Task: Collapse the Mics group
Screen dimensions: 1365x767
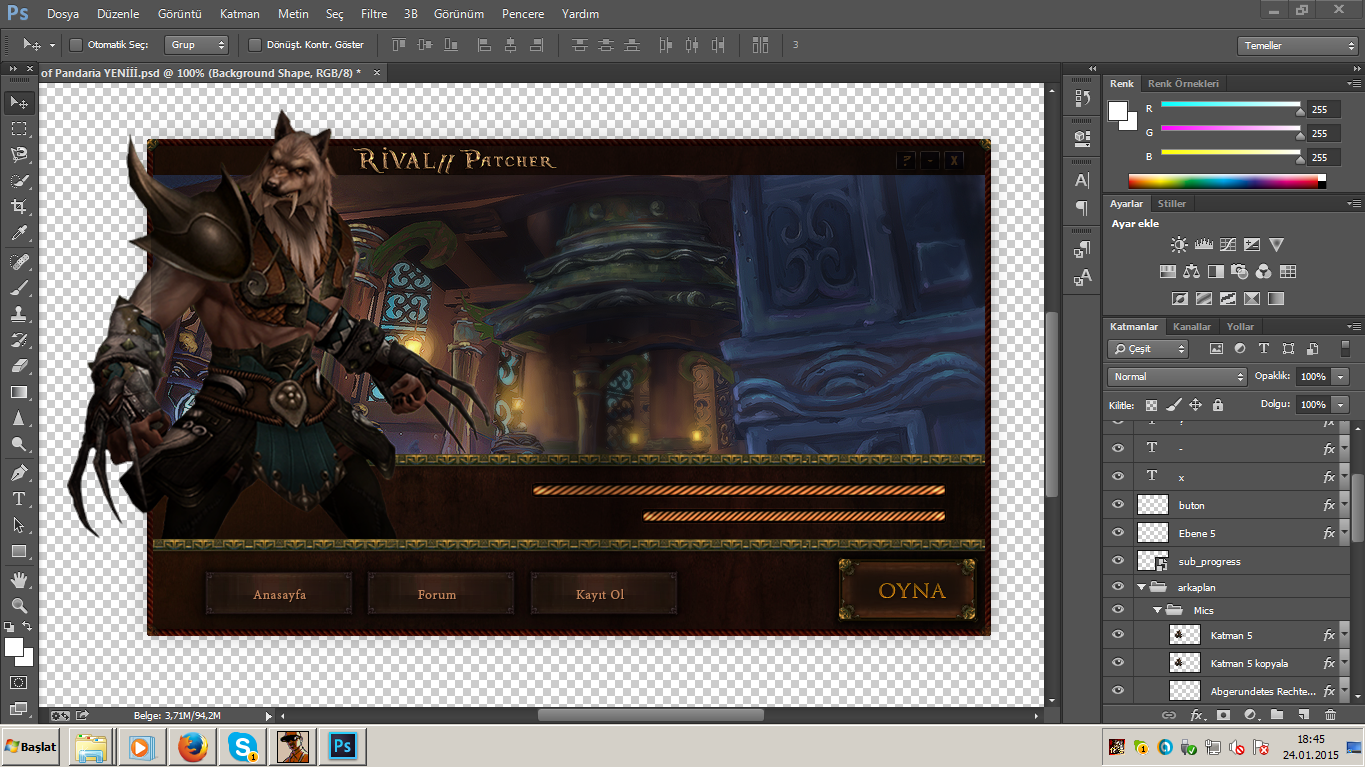Action: (1157, 610)
